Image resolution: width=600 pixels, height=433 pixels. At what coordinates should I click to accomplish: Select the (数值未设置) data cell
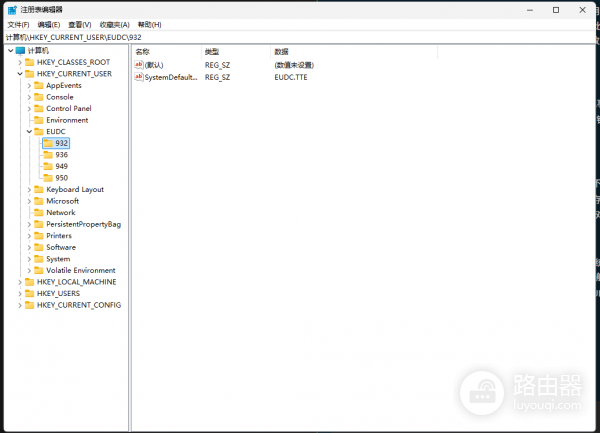pyautogui.click(x=294, y=65)
